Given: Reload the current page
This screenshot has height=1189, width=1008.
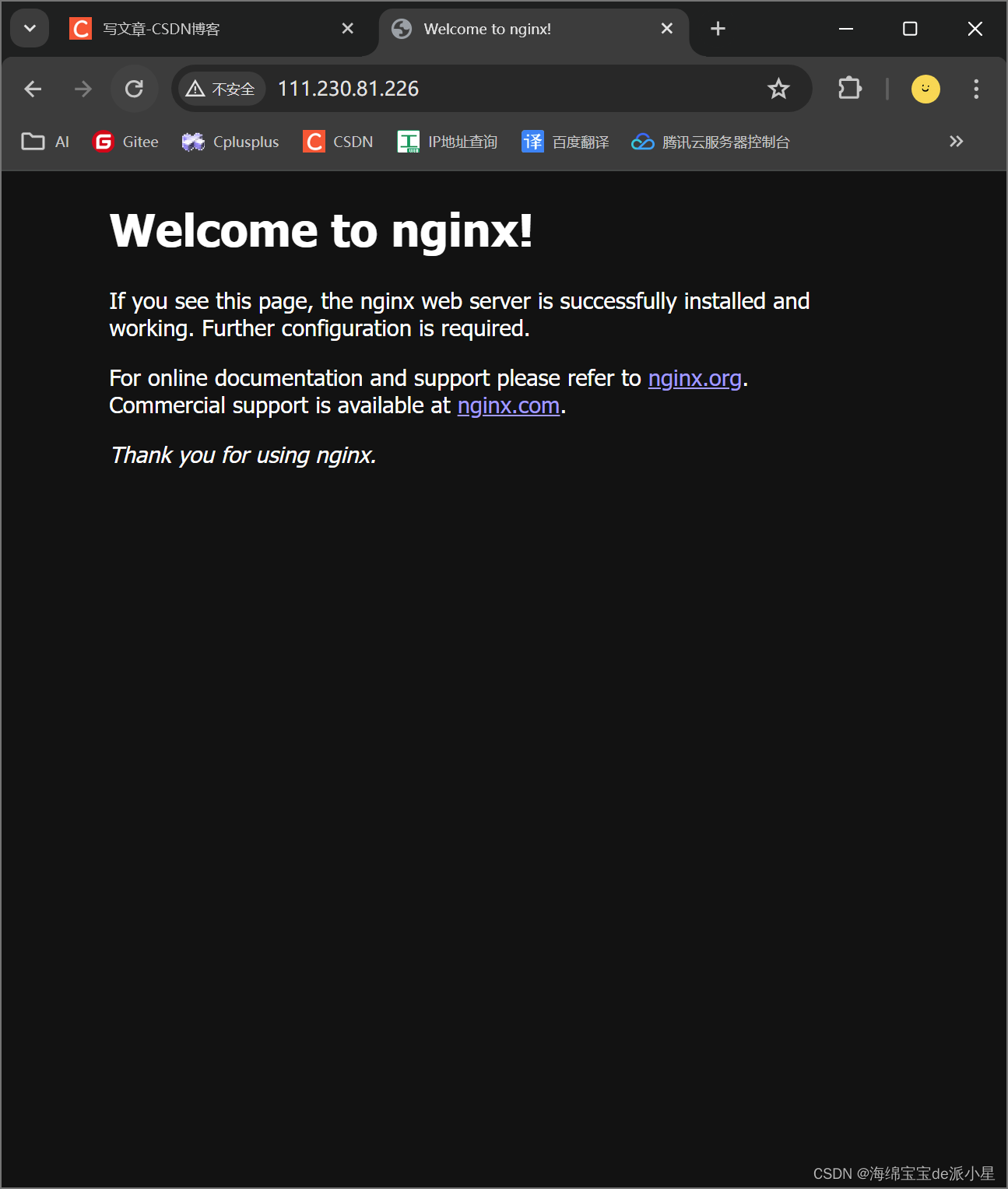Looking at the screenshot, I should click(134, 89).
